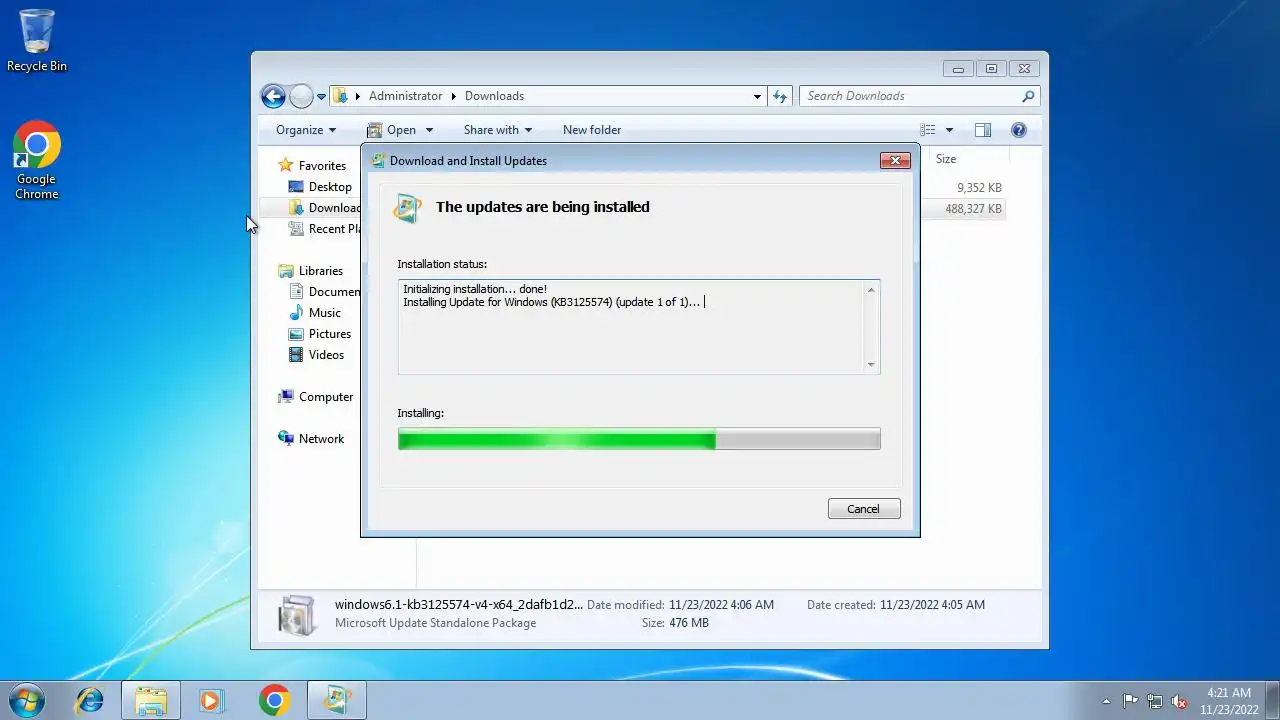
Task: Expand the address bar history dropdown
Action: pyautogui.click(x=757, y=97)
